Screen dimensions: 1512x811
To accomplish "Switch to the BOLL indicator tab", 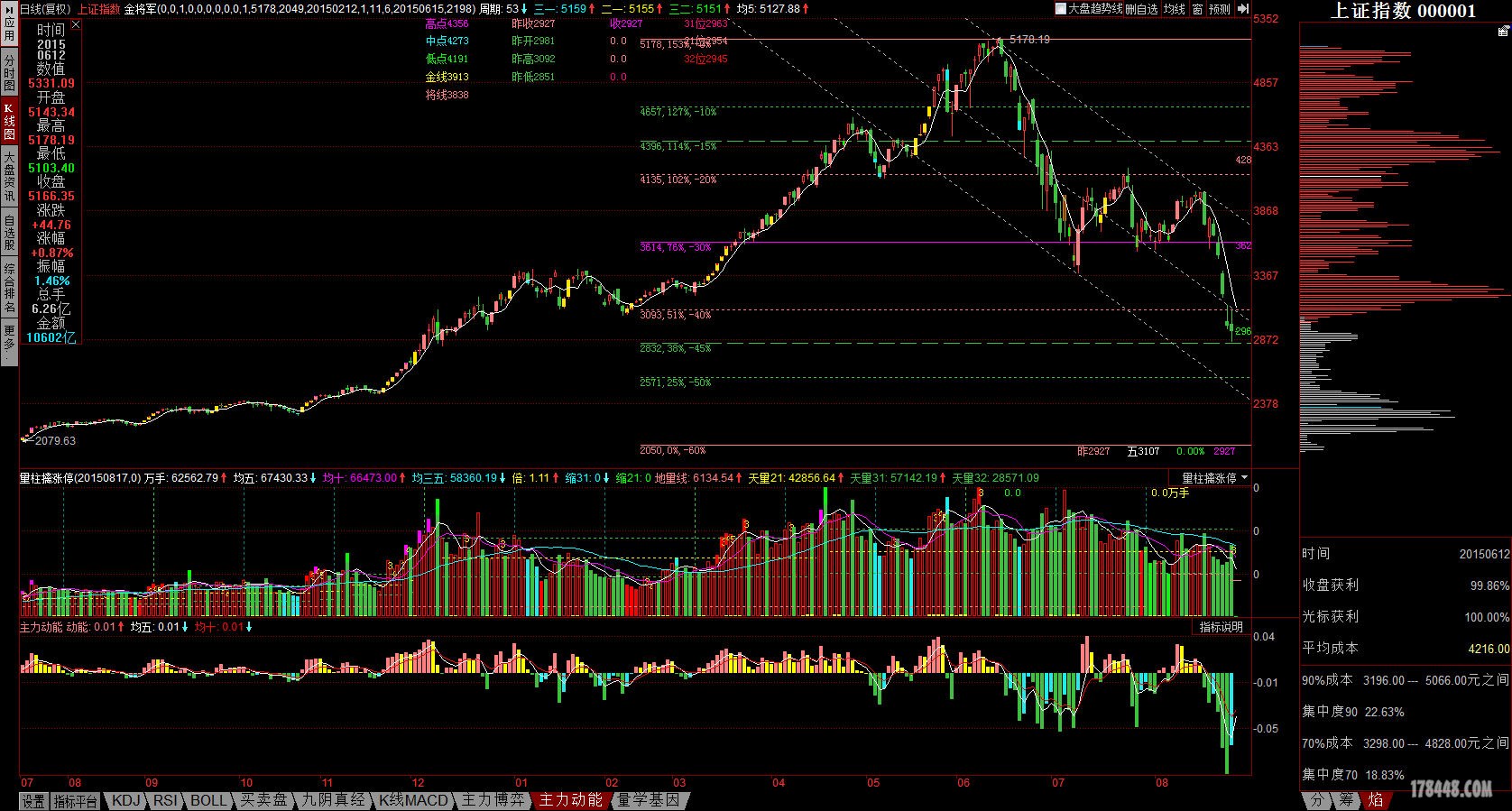I will pyautogui.click(x=208, y=800).
